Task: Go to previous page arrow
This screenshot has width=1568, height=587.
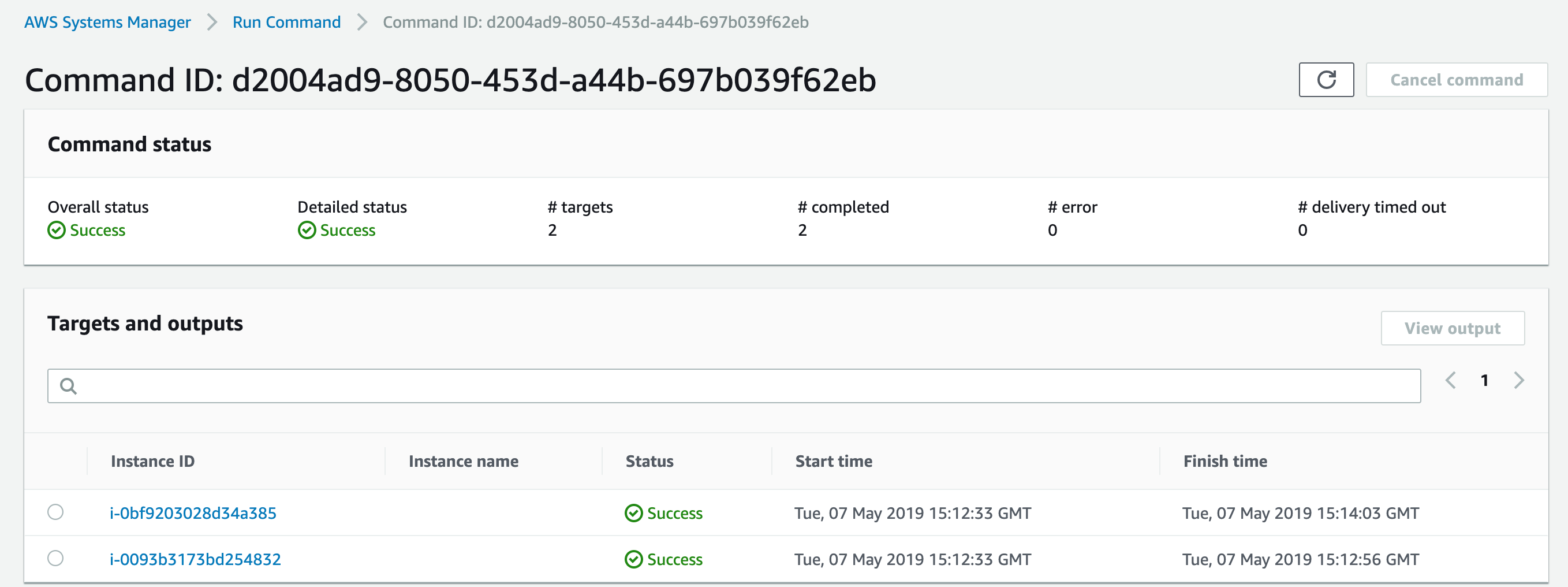Action: point(1451,381)
